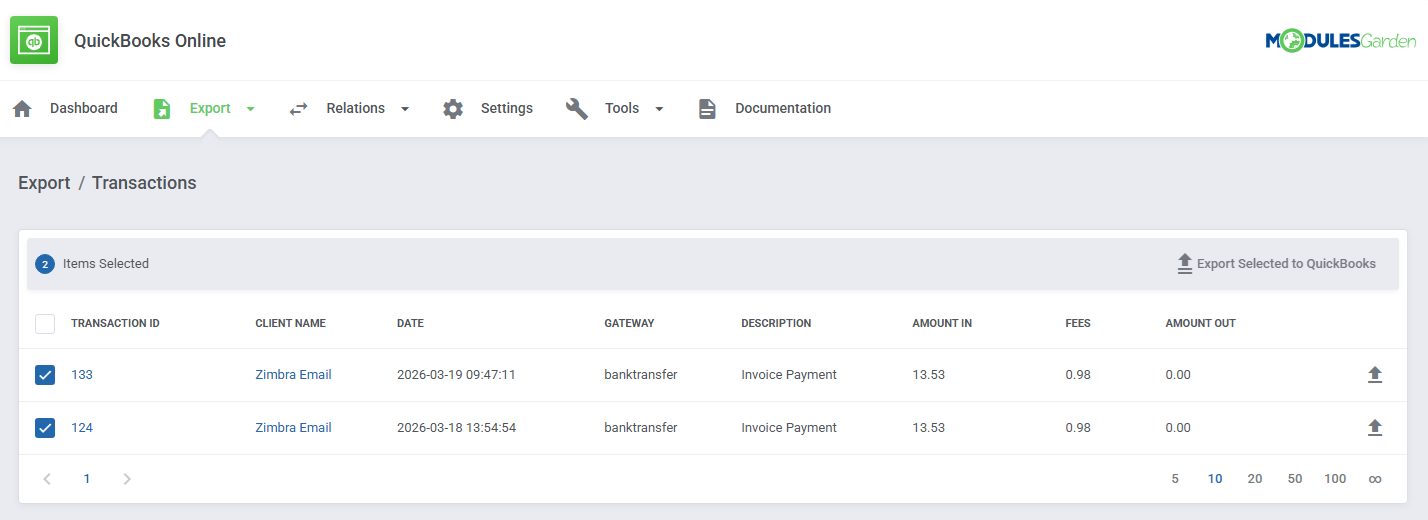Open transaction ID 124 link

tap(82, 428)
